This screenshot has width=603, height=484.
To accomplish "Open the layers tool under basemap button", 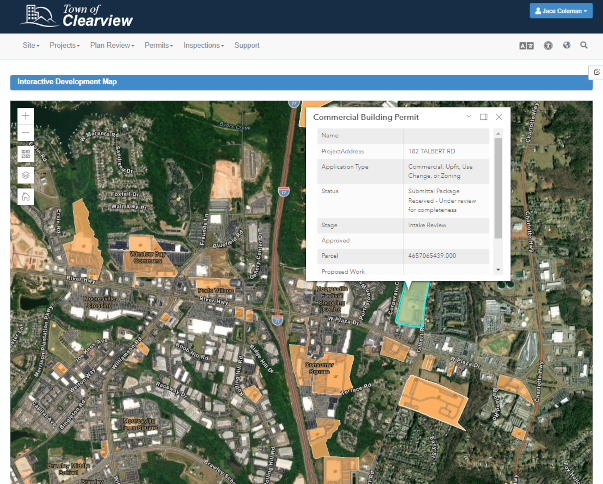I will 26,175.
